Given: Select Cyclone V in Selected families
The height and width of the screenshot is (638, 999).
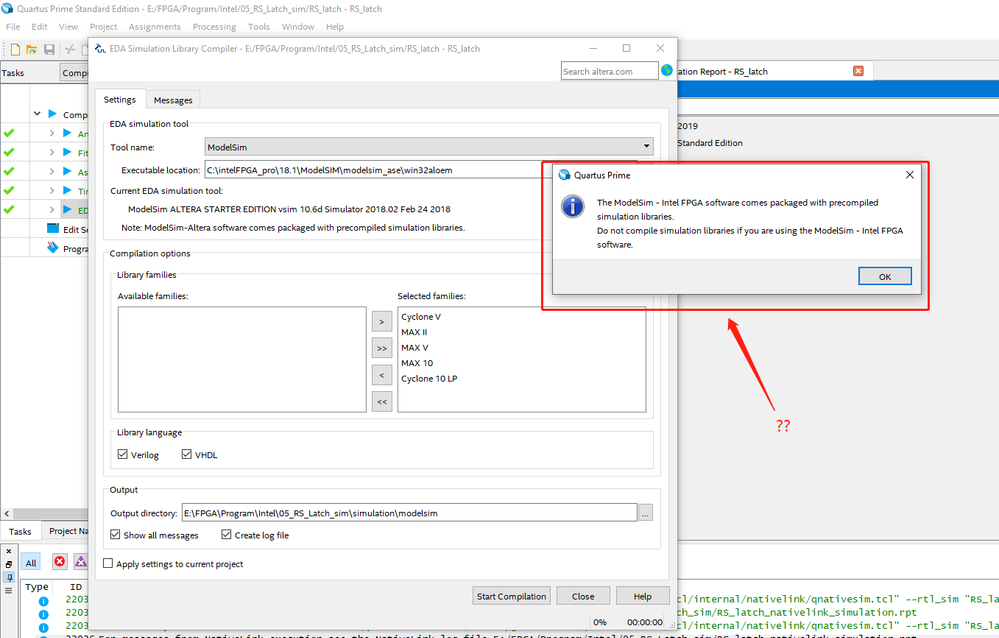Looking at the screenshot, I should tap(420, 316).
